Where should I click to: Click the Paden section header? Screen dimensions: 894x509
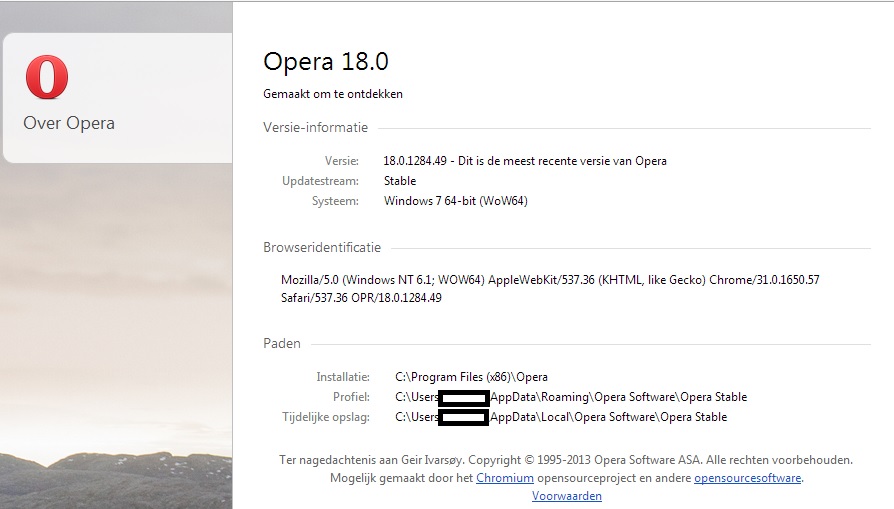[x=282, y=343]
